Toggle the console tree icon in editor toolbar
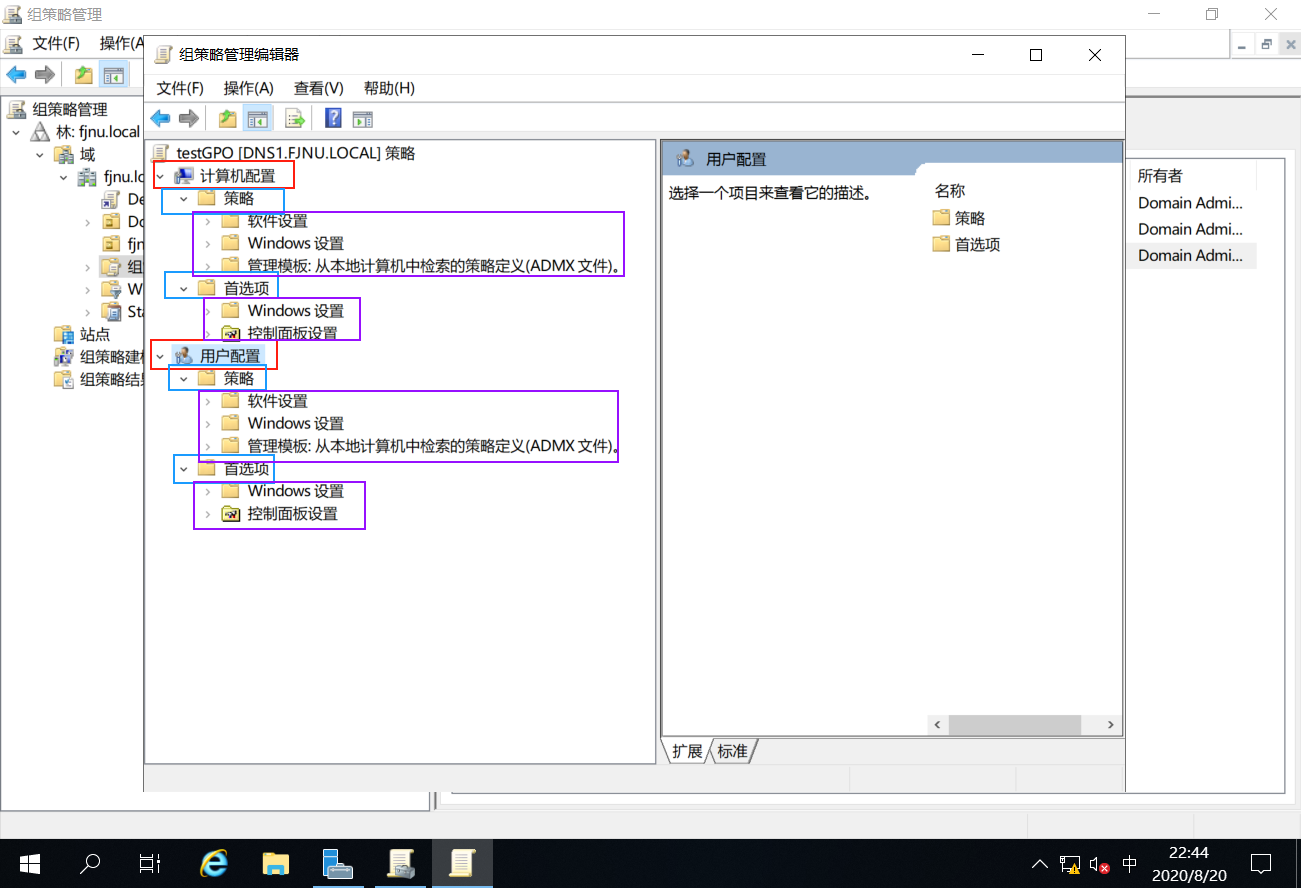1301x888 pixels. pos(258,119)
